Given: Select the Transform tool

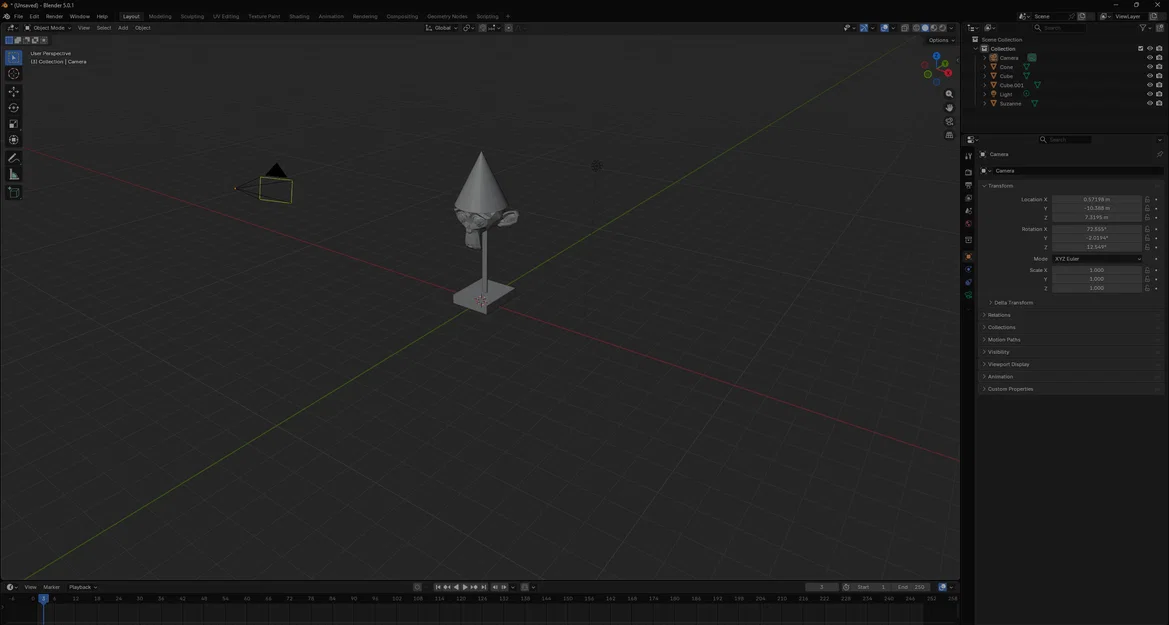Looking at the screenshot, I should pyautogui.click(x=13, y=140).
